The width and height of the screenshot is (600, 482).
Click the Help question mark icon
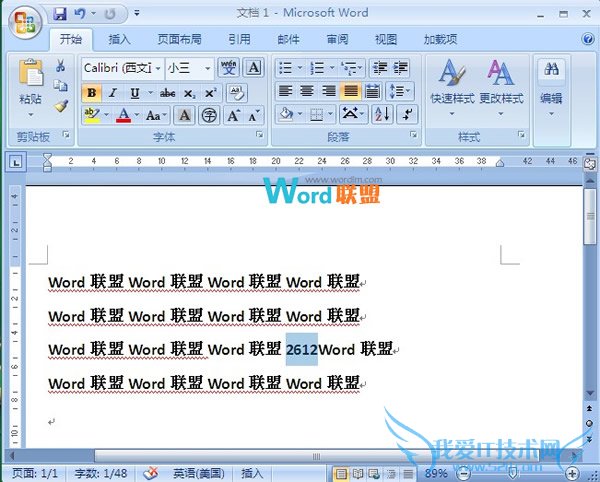coord(588,39)
